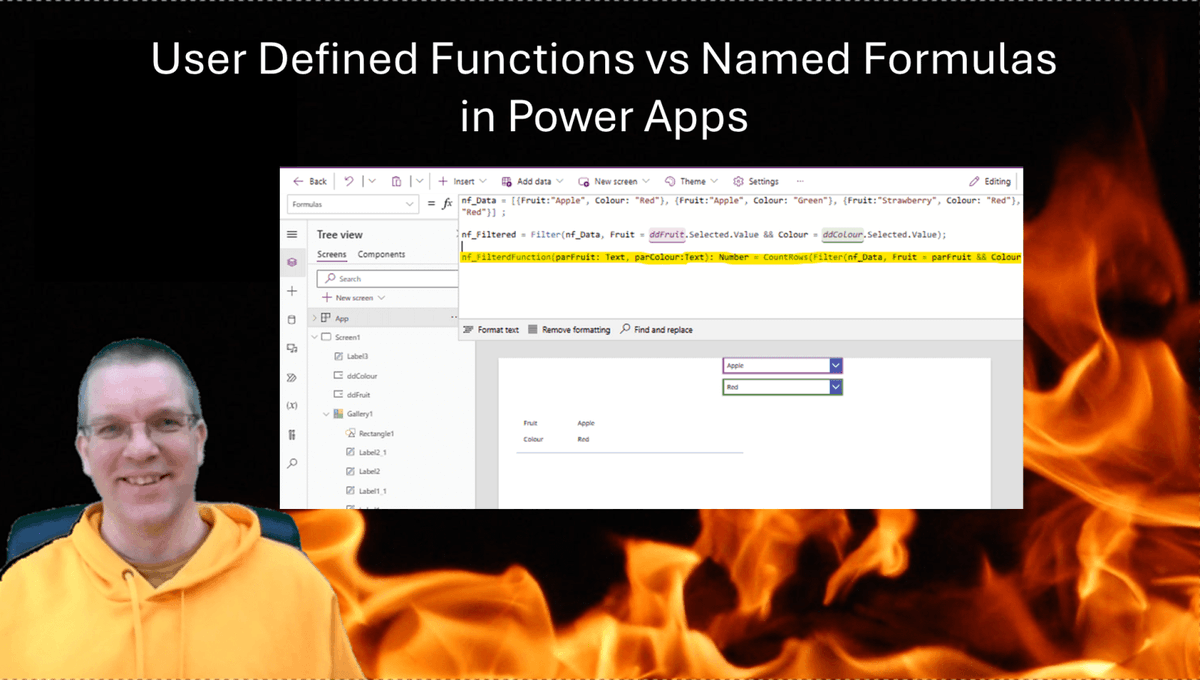Image resolution: width=1200 pixels, height=680 pixels.
Task: Click the Paste icon in the toolbar
Action: [x=397, y=181]
